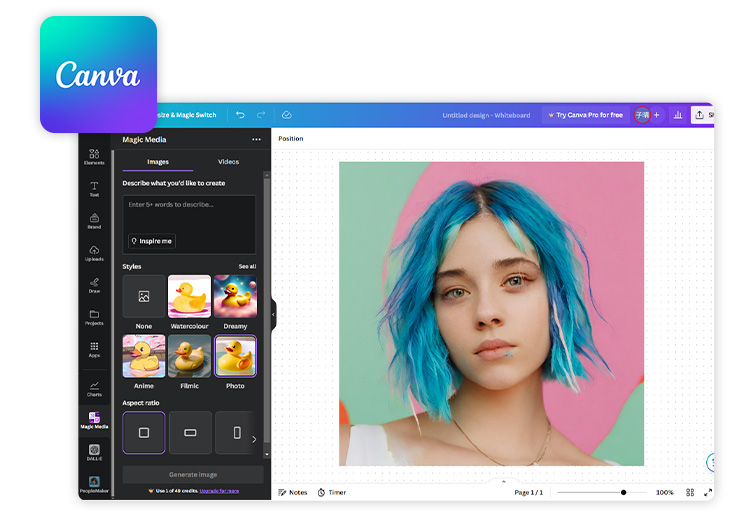
Task: Choose the square aspect ratio
Action: (143, 433)
